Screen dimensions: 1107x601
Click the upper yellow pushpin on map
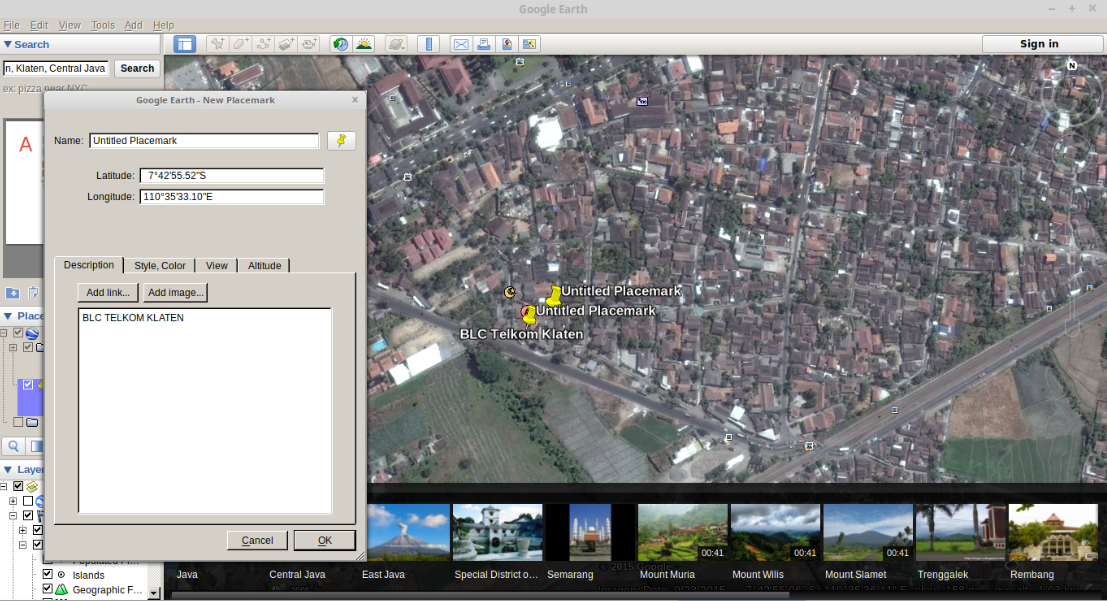point(554,295)
